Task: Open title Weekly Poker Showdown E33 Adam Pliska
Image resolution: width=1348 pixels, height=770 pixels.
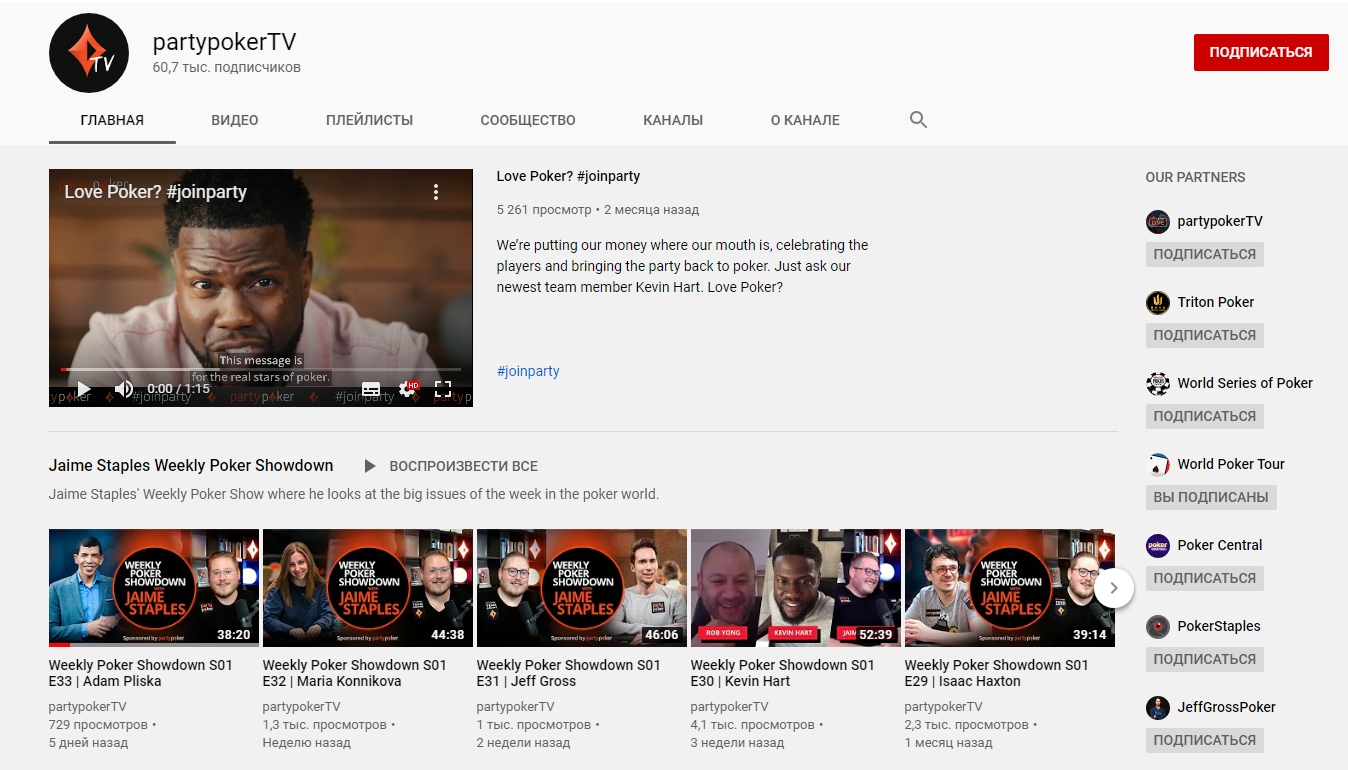Action: (141, 673)
